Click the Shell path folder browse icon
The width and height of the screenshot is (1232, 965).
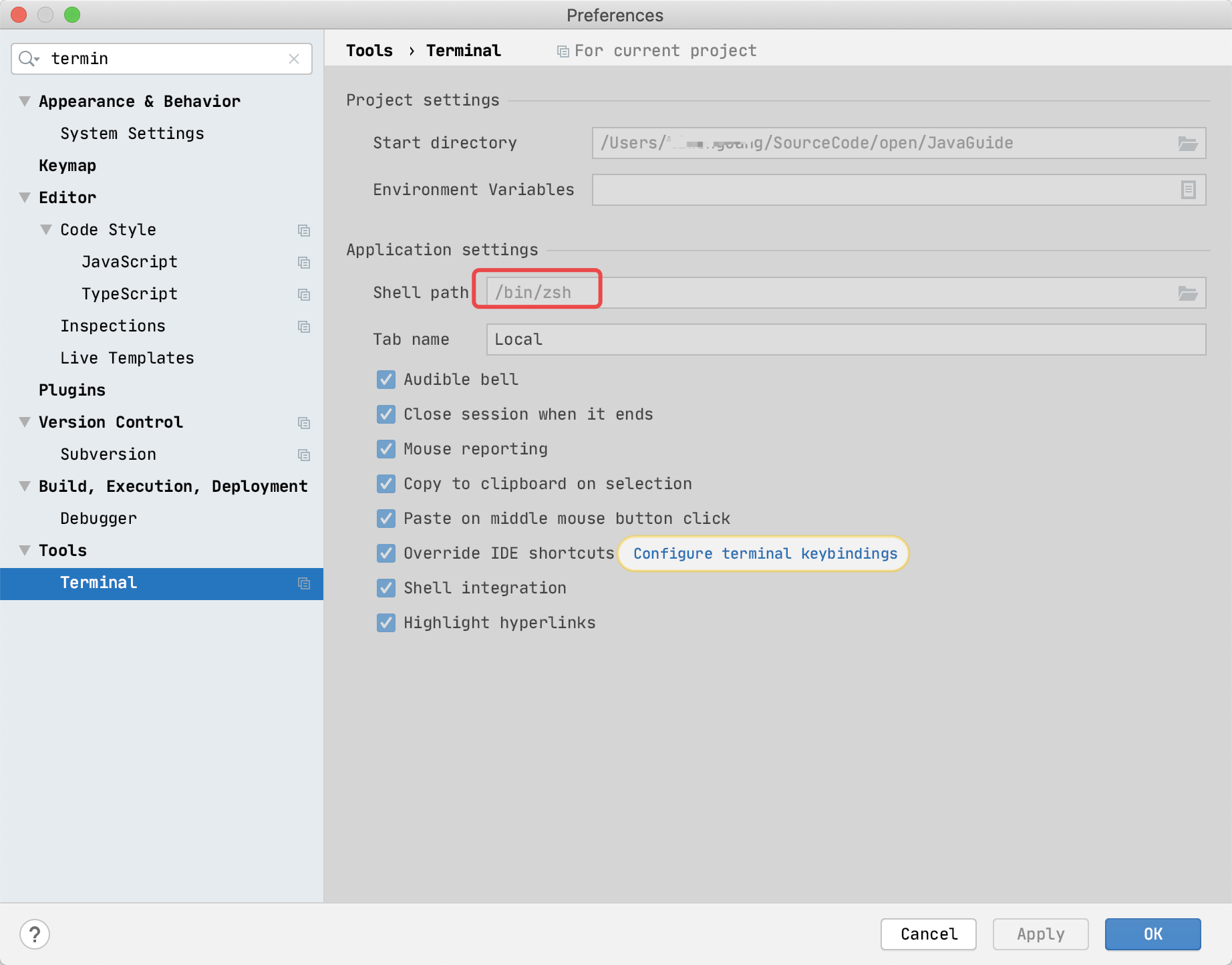[1187, 293]
